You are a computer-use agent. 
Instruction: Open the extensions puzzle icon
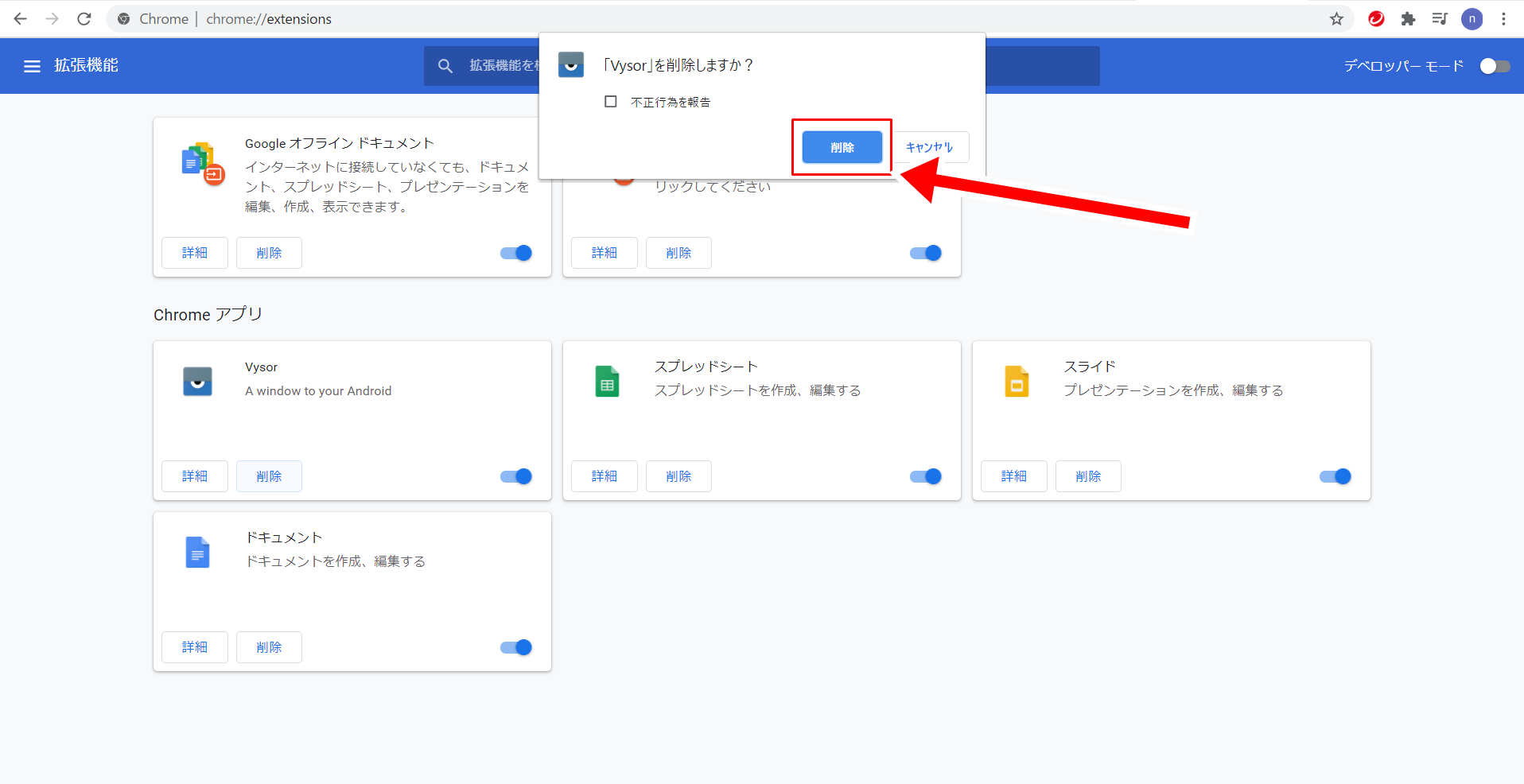tap(1408, 19)
